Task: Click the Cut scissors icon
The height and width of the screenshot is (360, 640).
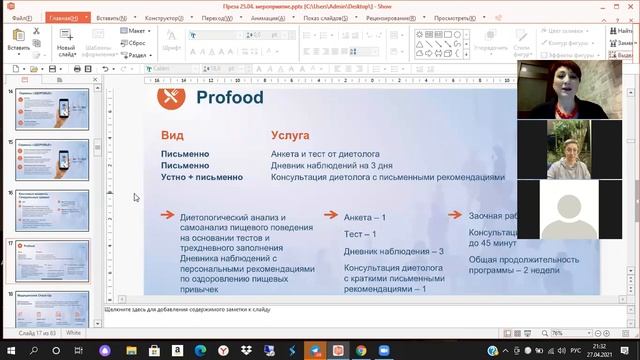Action: (x=36, y=31)
